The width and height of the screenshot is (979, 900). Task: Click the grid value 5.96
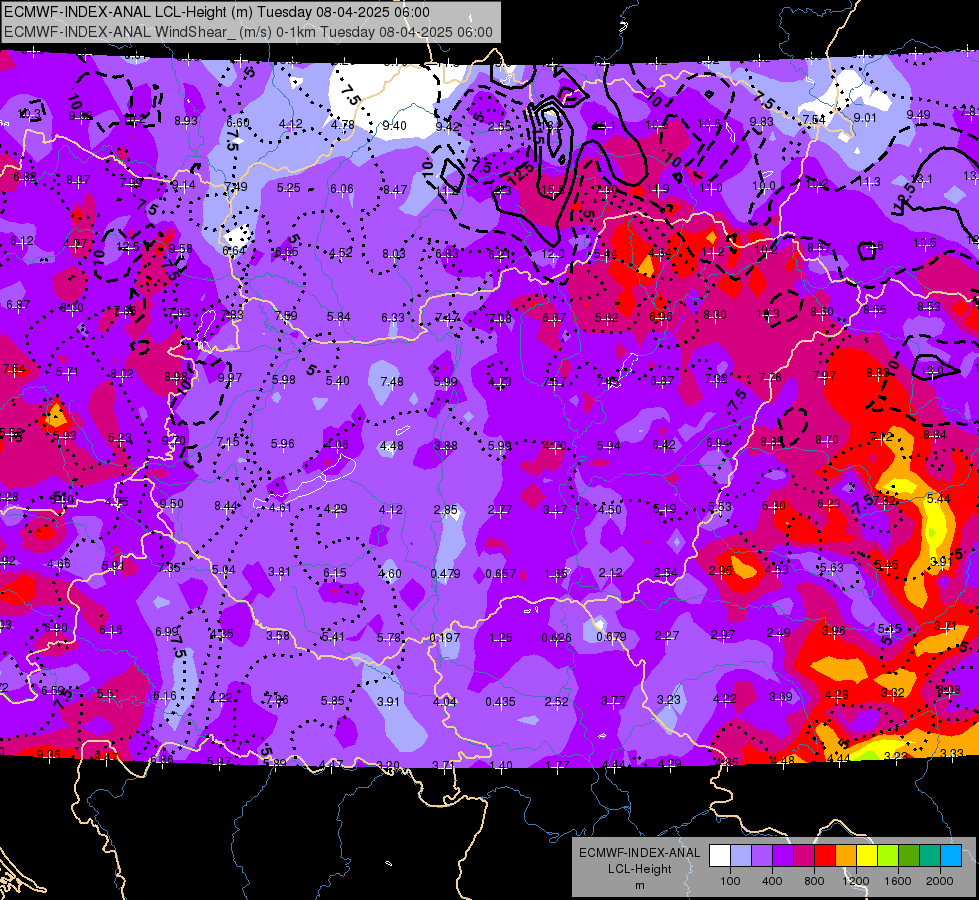[x=283, y=444]
